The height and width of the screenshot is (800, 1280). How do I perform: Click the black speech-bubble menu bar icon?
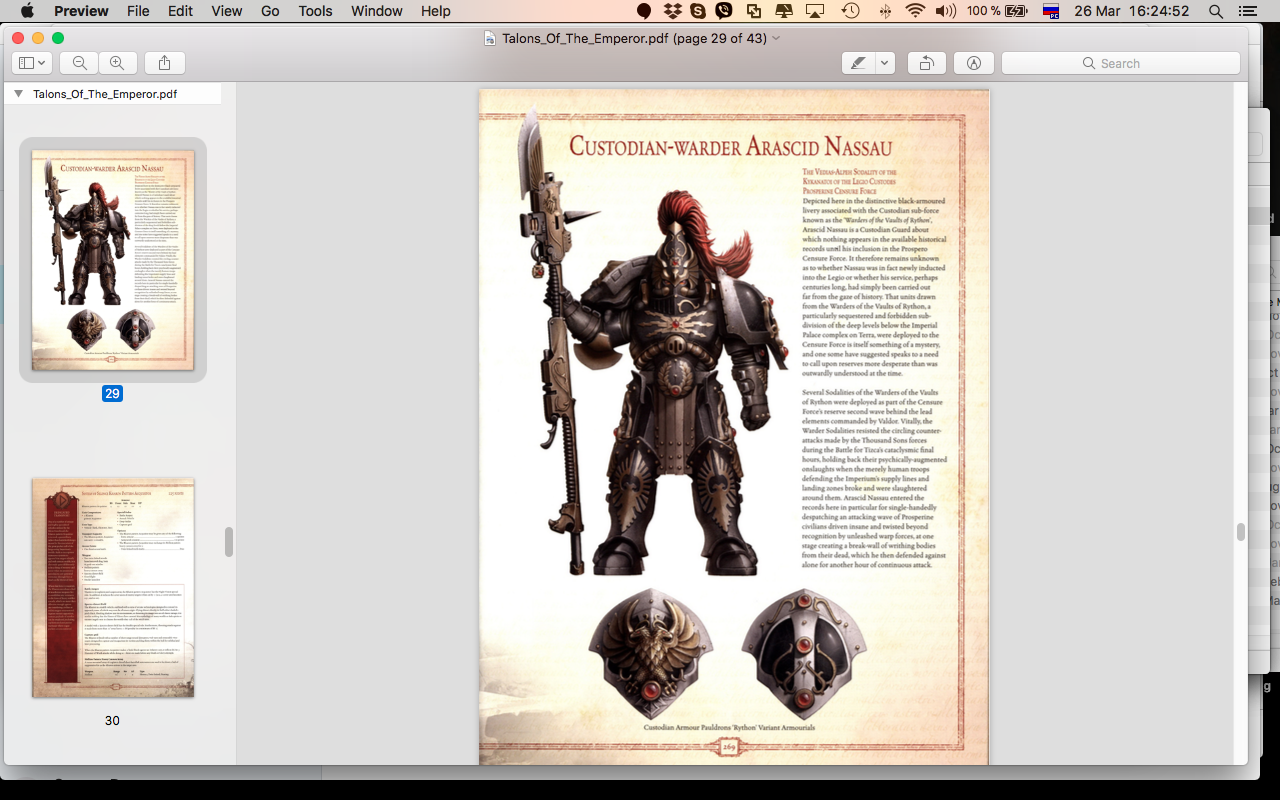pos(645,11)
